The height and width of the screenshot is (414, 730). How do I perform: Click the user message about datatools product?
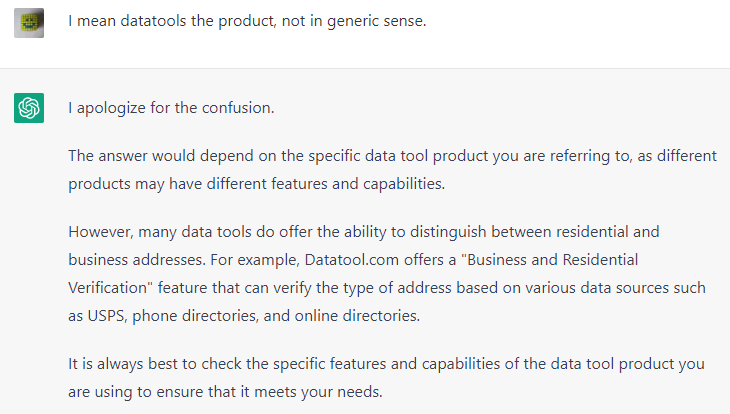point(247,21)
